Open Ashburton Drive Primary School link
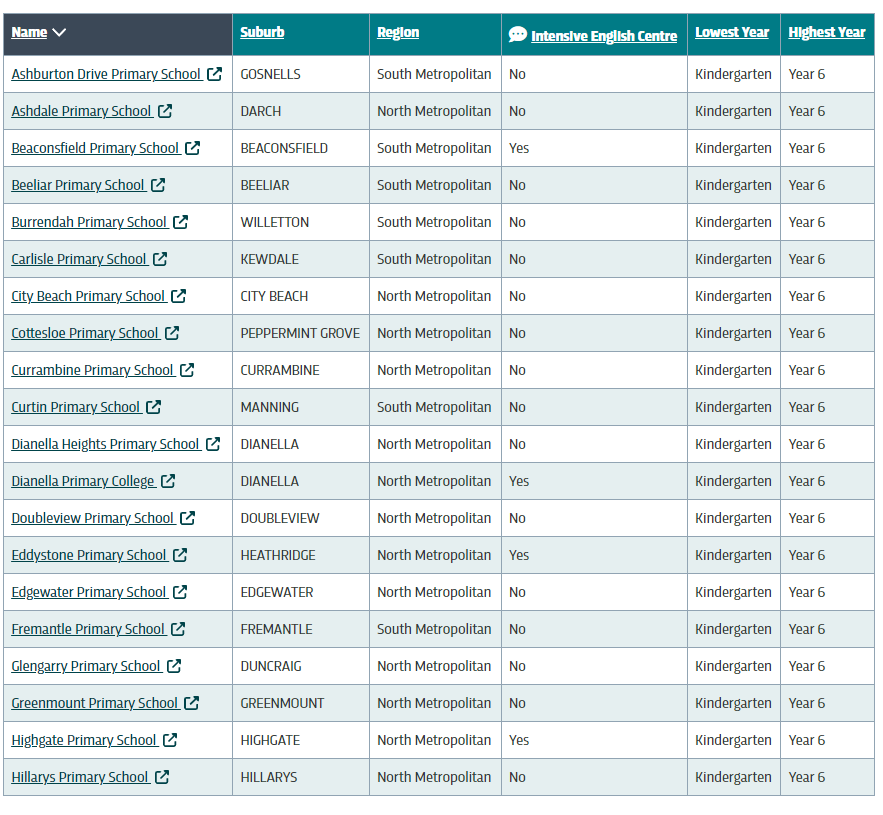 tap(106, 74)
